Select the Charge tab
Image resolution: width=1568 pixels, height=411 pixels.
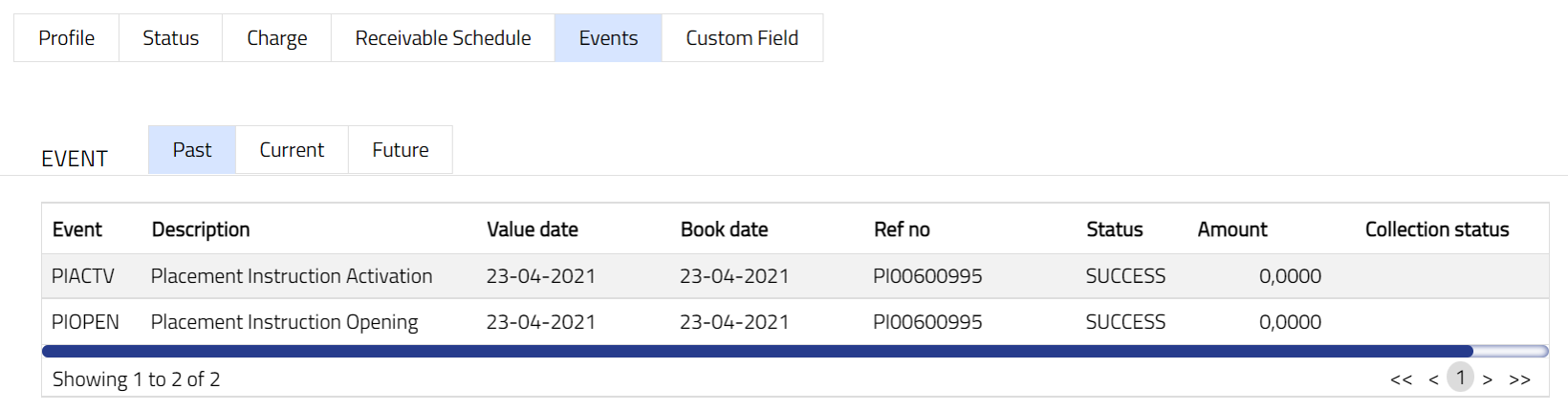(x=276, y=38)
